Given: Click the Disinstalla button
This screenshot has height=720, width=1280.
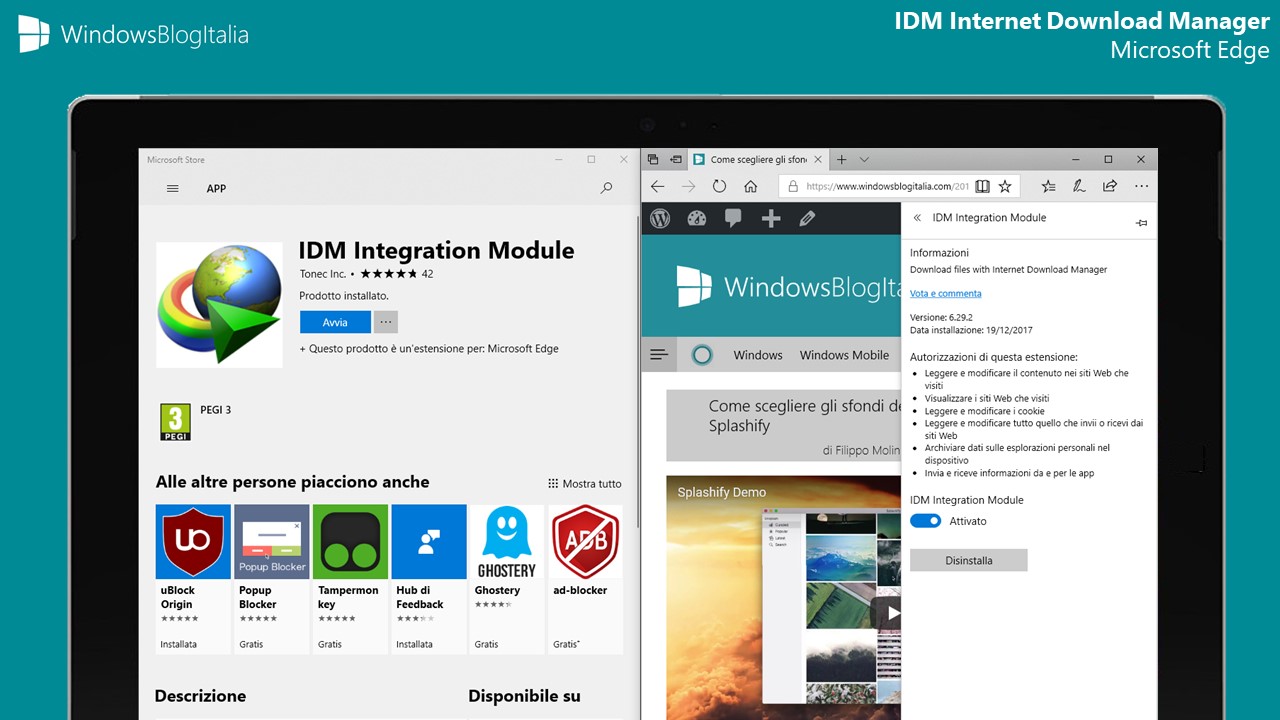Looking at the screenshot, I should coord(969,560).
